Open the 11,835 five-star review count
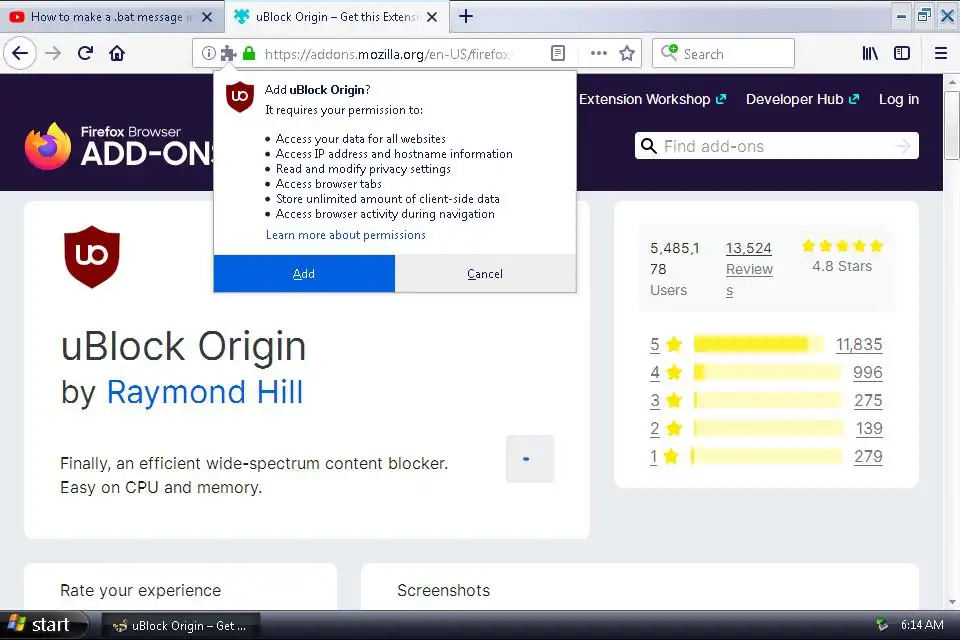960x640 pixels. pos(859,344)
